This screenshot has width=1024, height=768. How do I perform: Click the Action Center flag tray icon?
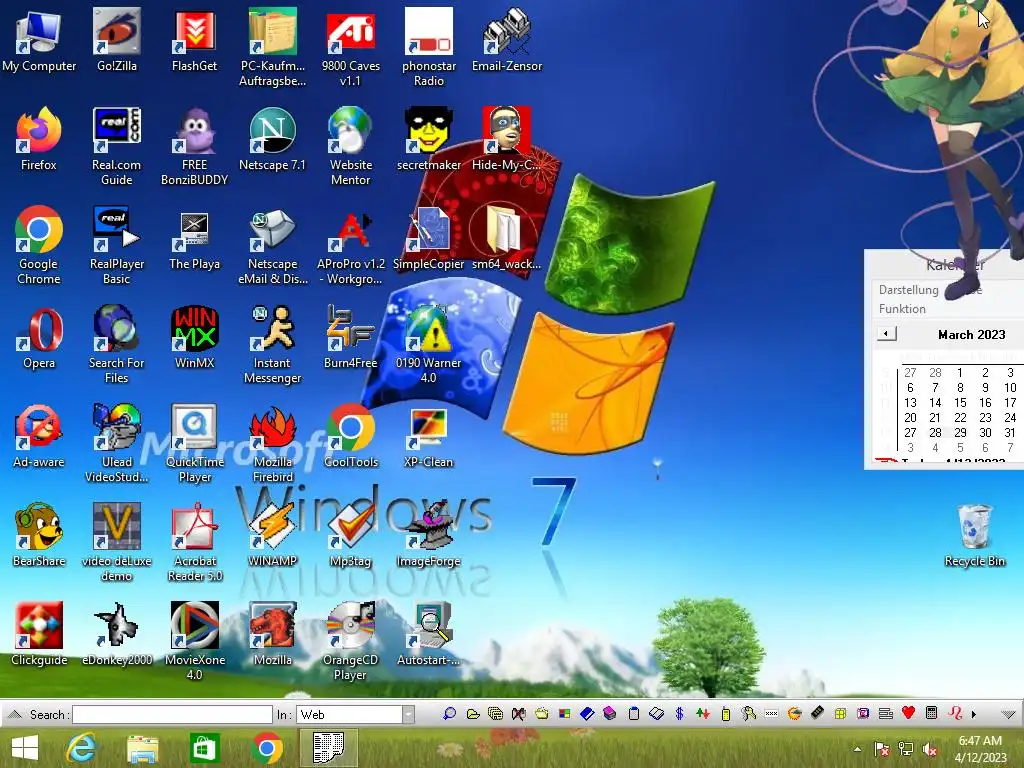tap(881, 749)
